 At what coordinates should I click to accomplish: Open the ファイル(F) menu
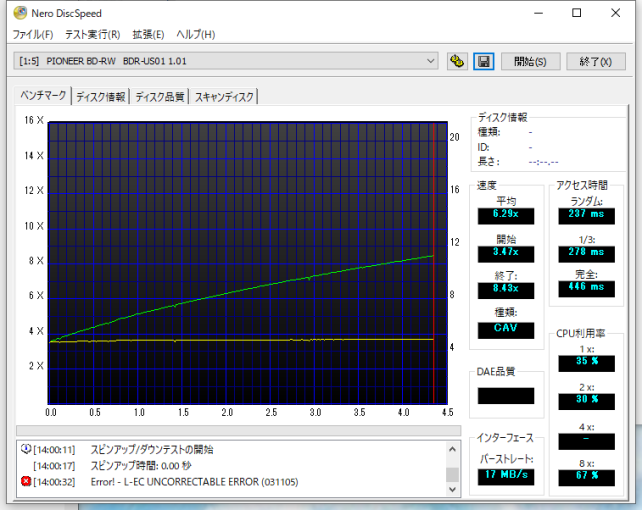[33, 34]
